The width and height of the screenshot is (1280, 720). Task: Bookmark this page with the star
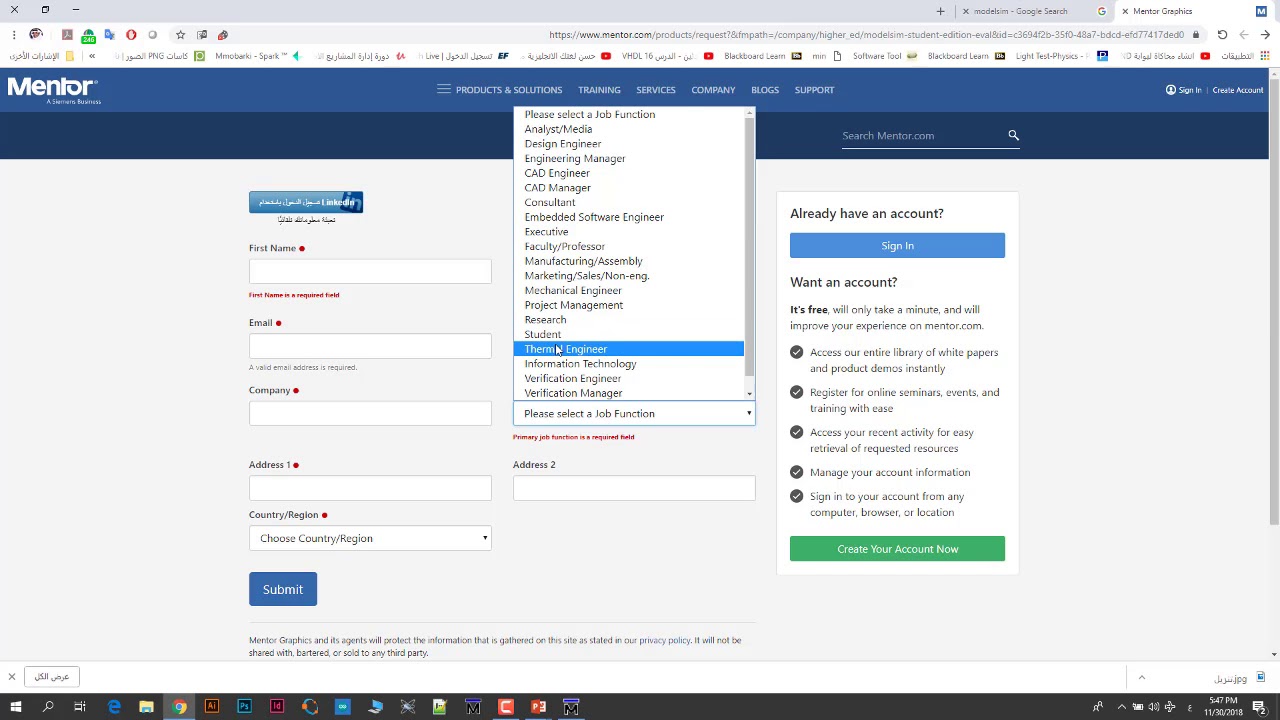click(x=180, y=35)
